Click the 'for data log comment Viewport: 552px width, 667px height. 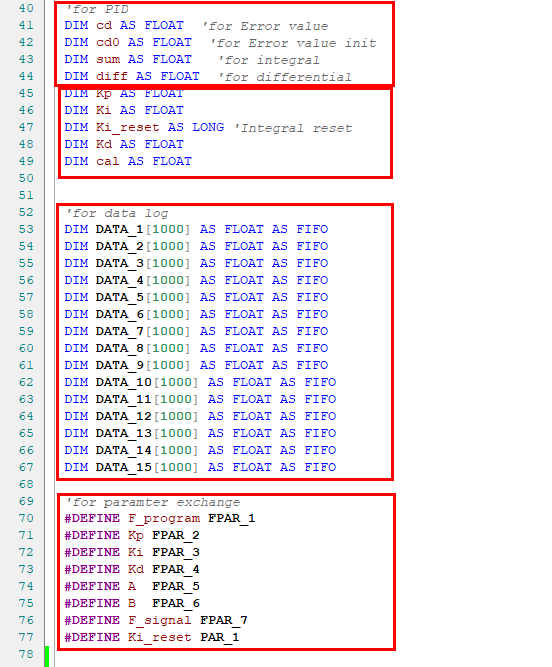(117, 213)
